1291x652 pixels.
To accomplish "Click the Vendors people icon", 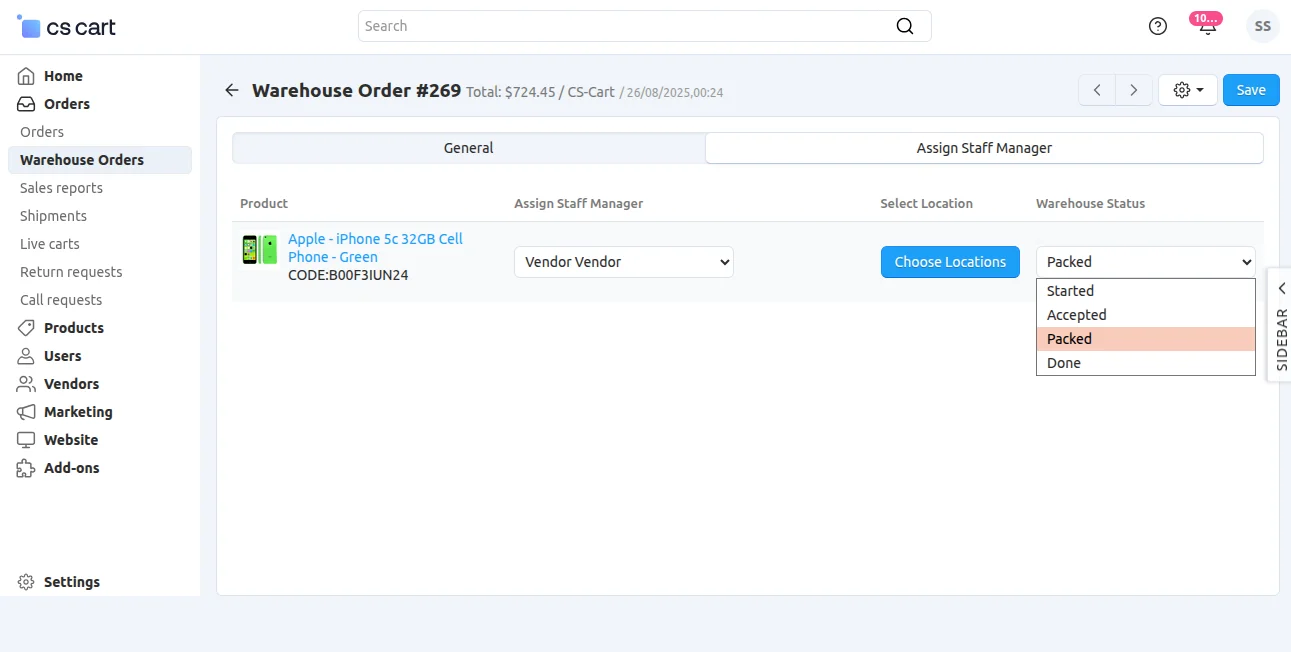I will [x=26, y=384].
